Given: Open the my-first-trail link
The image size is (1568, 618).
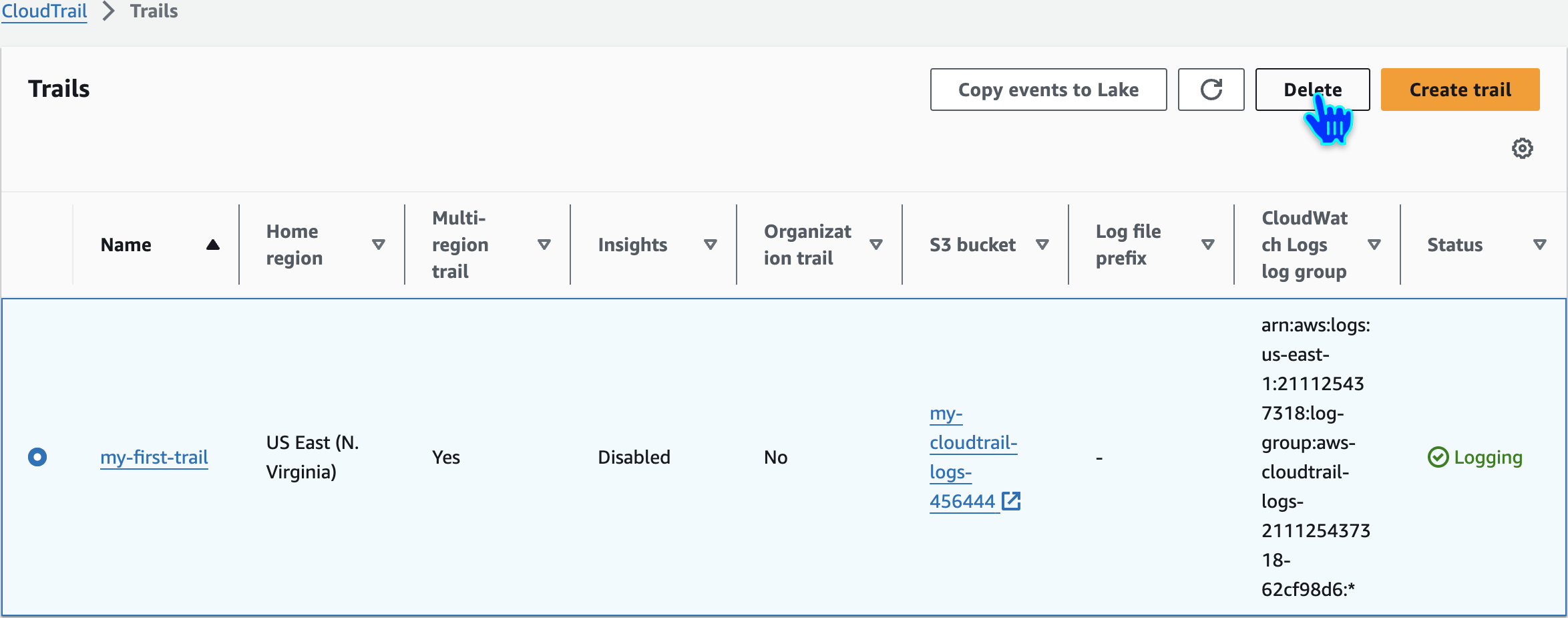Looking at the screenshot, I should (154, 457).
